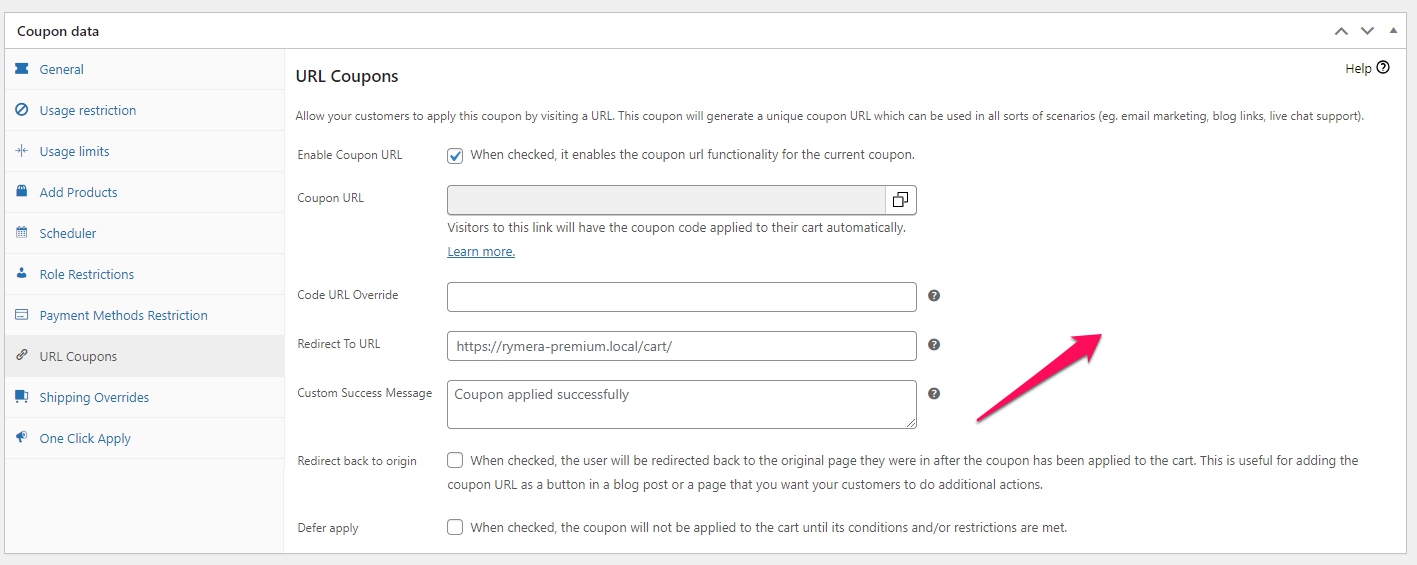Click the Scheduler calendar icon

(x=22, y=233)
